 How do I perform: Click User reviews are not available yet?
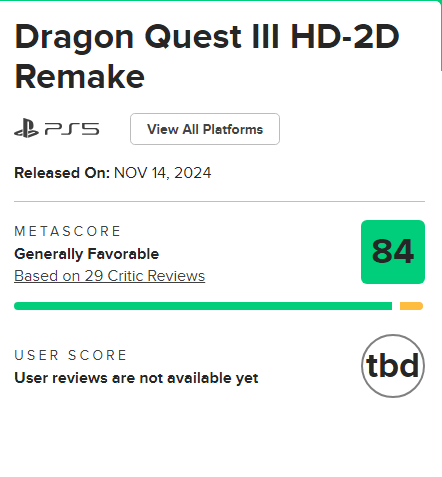click(136, 378)
